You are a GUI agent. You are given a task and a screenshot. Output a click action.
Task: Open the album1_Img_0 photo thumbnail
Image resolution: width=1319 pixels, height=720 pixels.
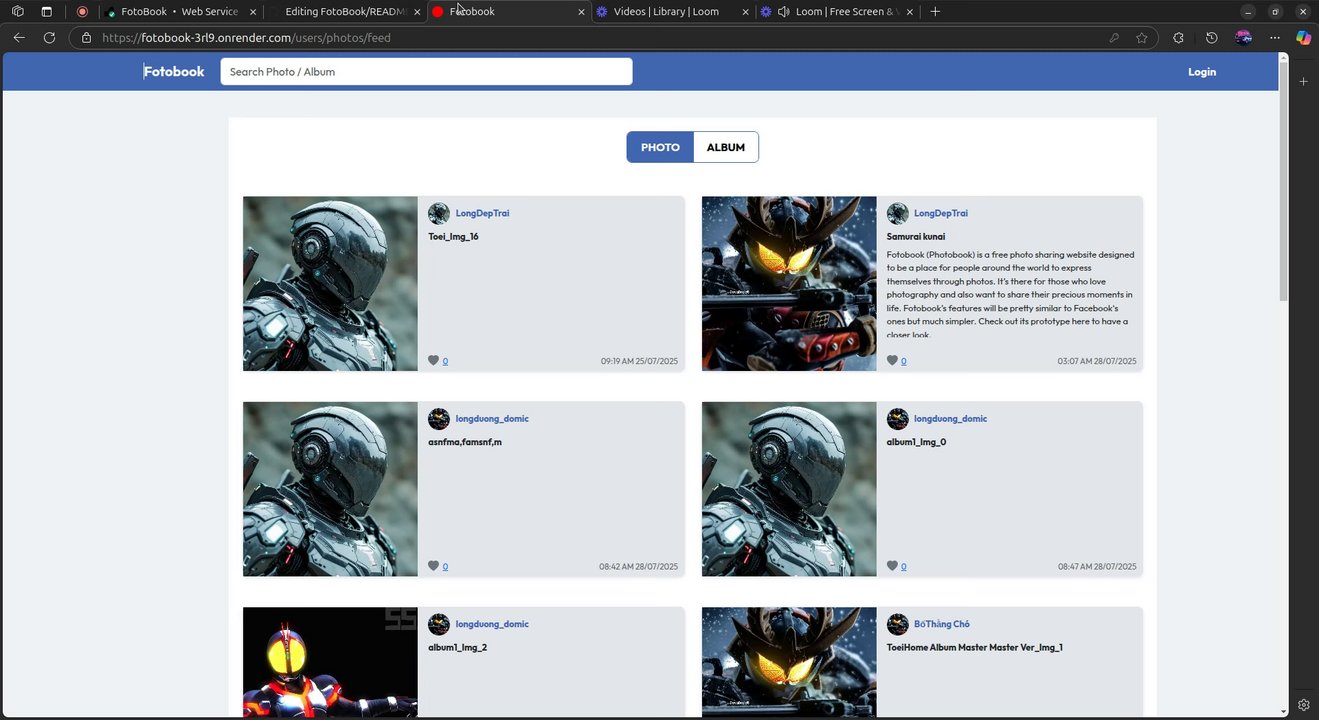pos(789,489)
